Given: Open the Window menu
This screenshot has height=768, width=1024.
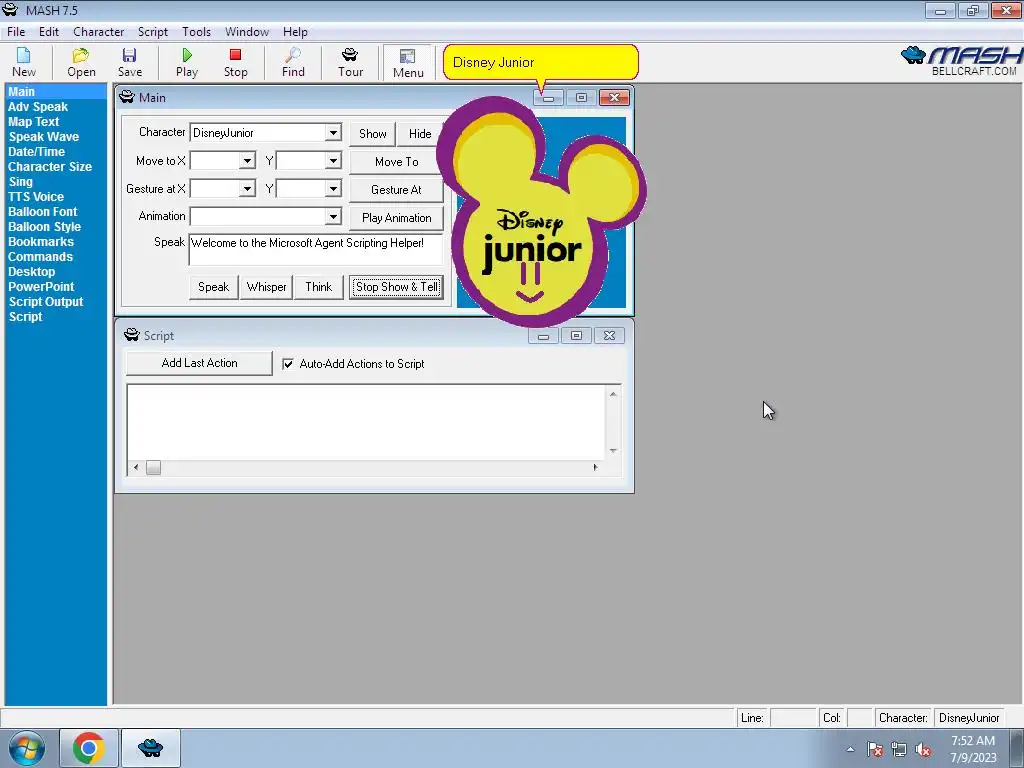Looking at the screenshot, I should [247, 31].
